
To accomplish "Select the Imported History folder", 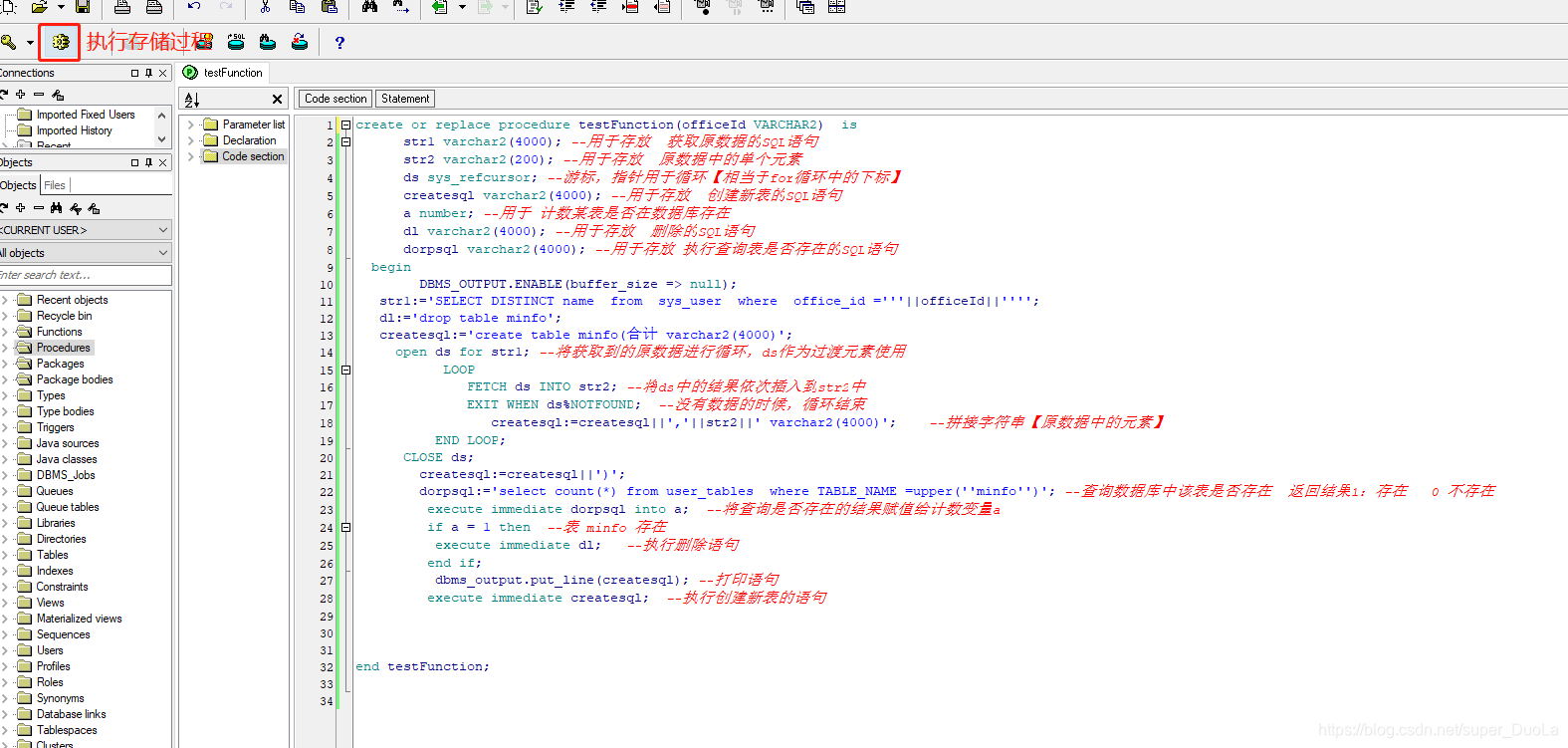I will (74, 130).
